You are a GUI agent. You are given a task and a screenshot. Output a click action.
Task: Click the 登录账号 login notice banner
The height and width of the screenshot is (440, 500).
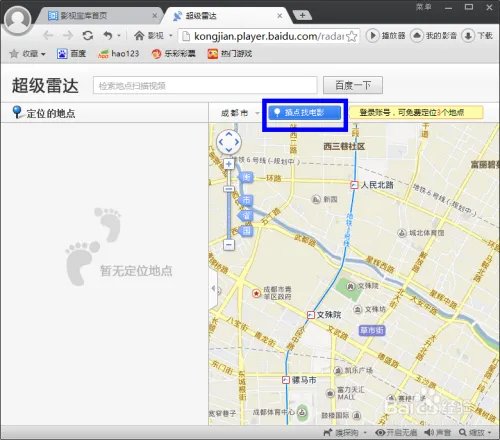416,112
